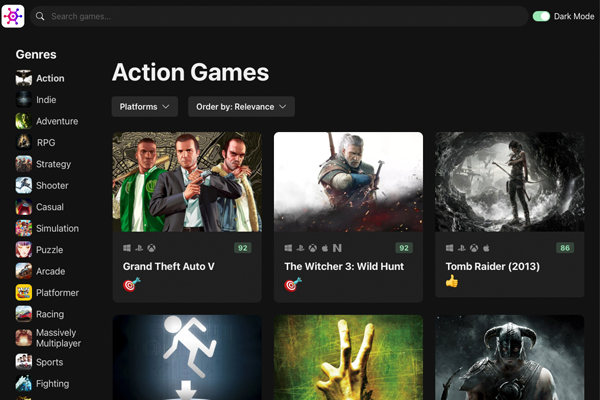
Task: Click the search magnifier icon
Action: point(40,17)
